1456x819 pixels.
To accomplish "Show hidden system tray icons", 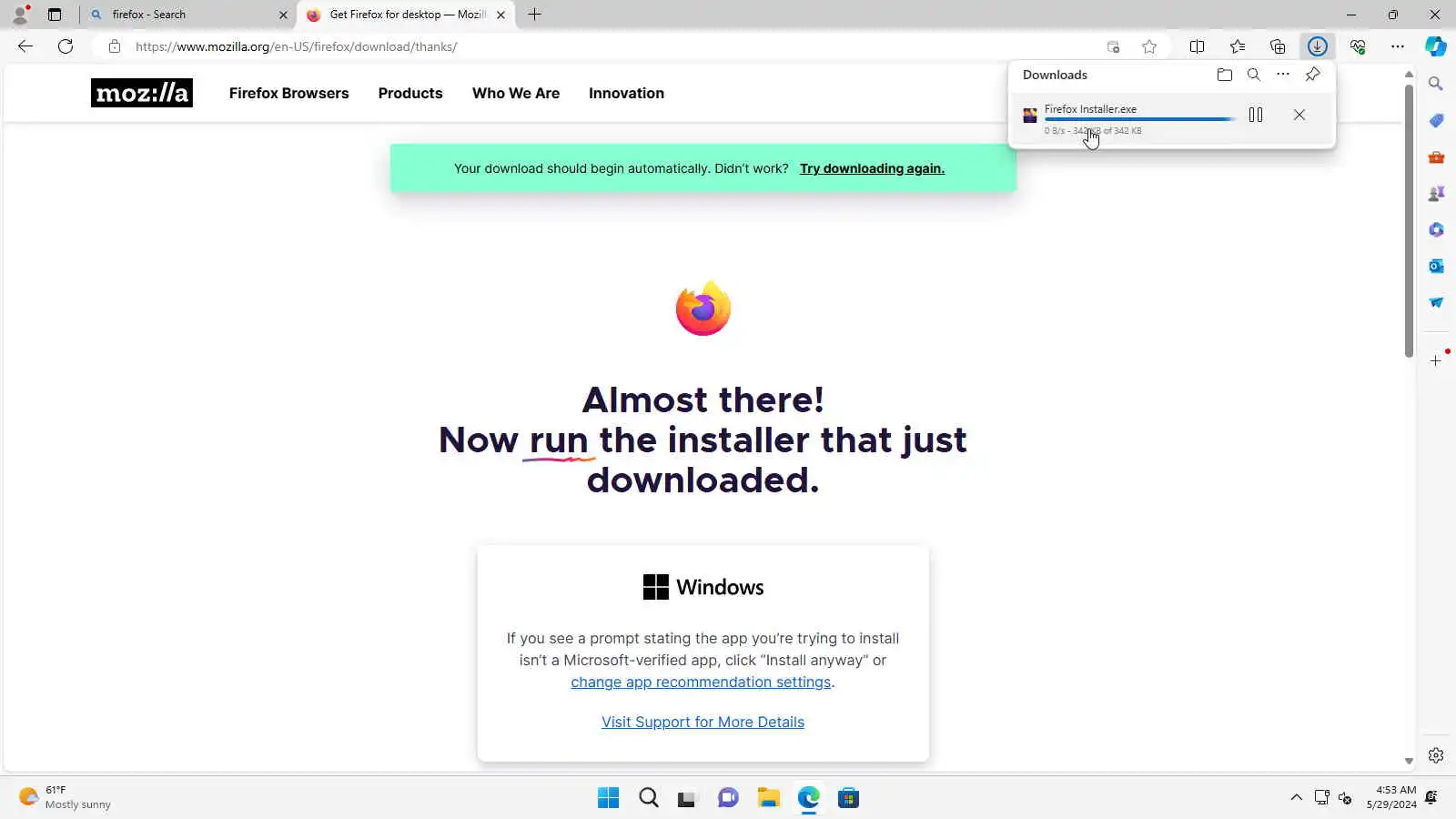I will (1296, 797).
